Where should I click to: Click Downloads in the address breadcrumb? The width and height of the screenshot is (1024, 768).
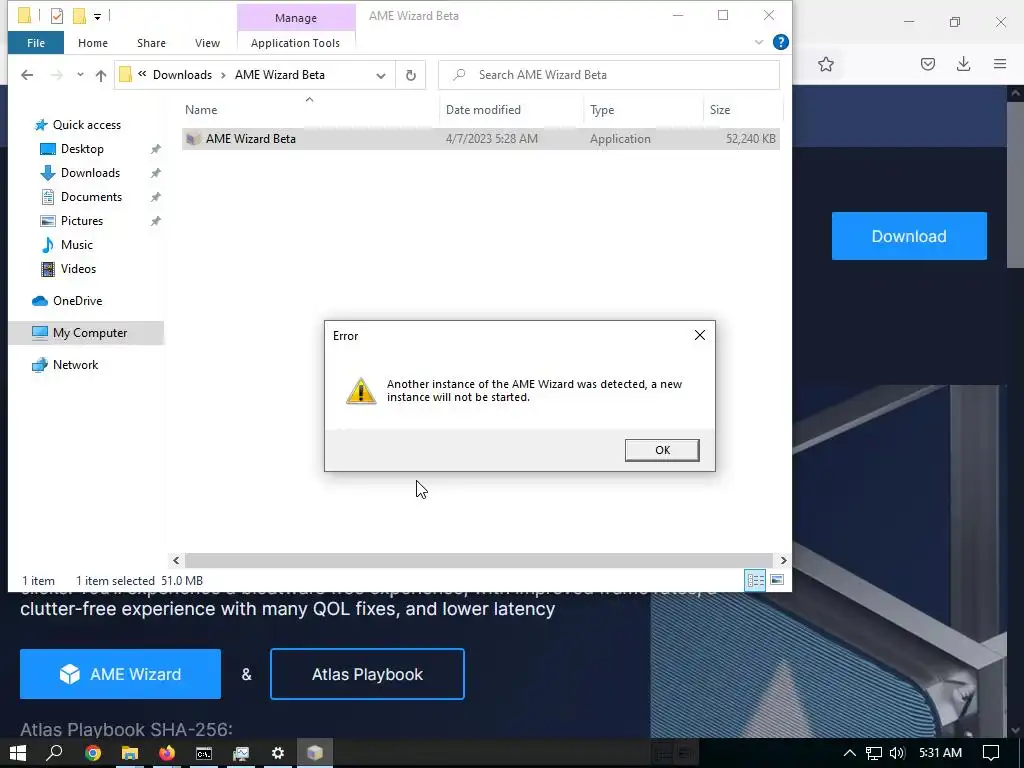point(182,74)
